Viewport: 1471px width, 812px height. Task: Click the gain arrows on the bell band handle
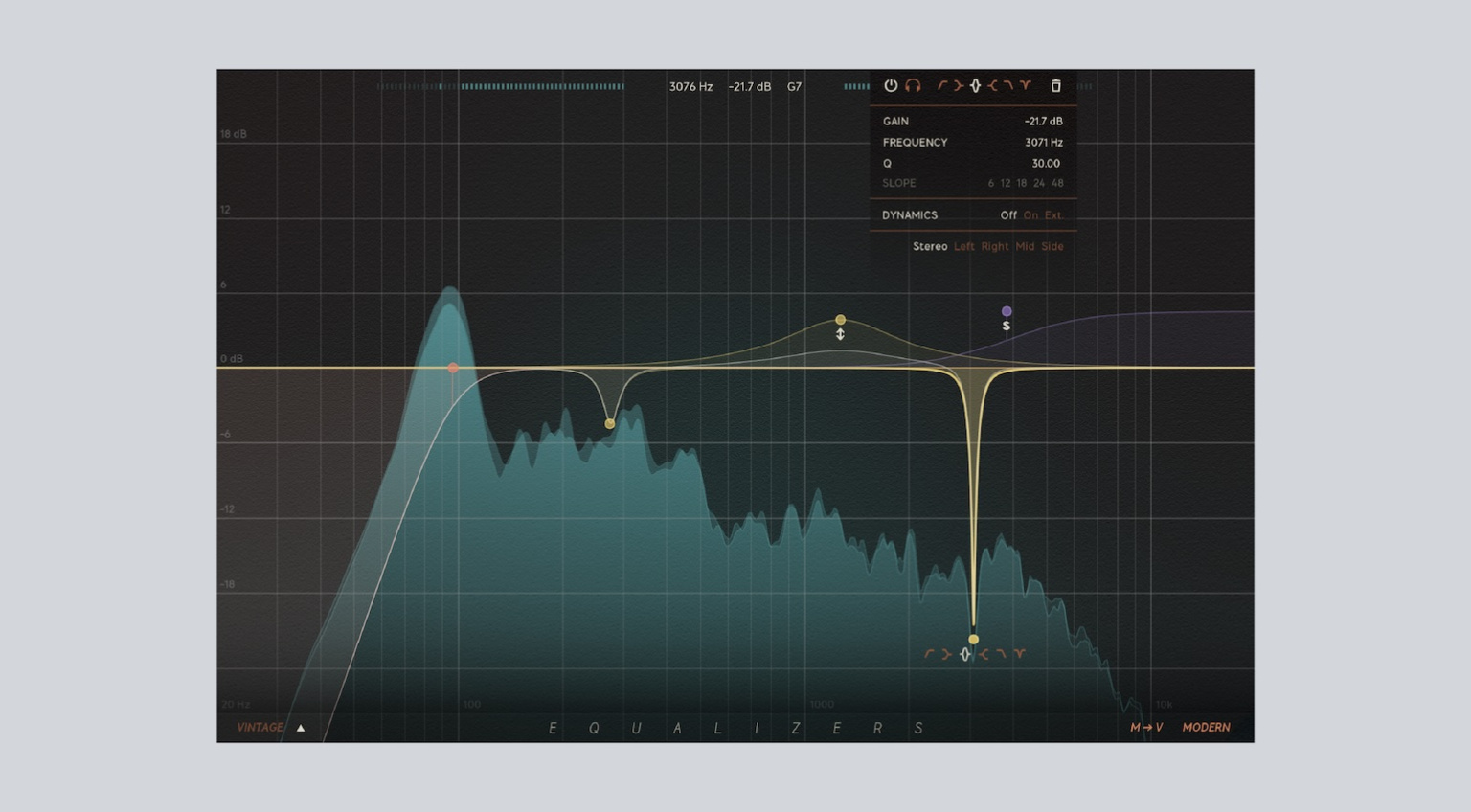pos(840,334)
